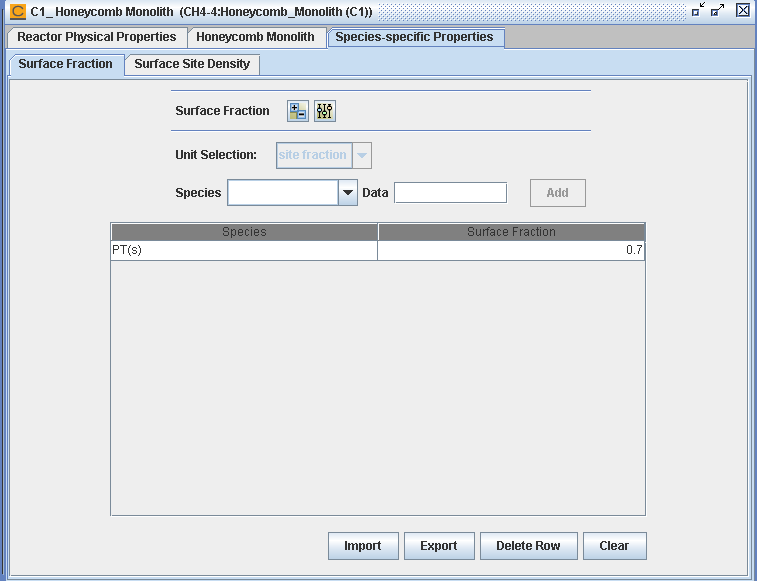Click the add/remove rows icon beside Surface Fraction
The height and width of the screenshot is (581, 757).
tap(298, 111)
